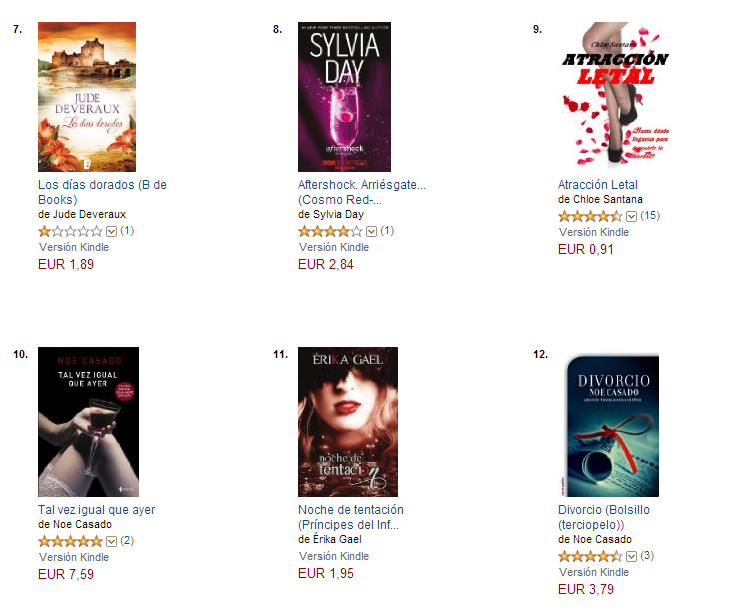Open Tal vez igual que ayer title link
The height and width of the screenshot is (612, 753).
[97, 510]
